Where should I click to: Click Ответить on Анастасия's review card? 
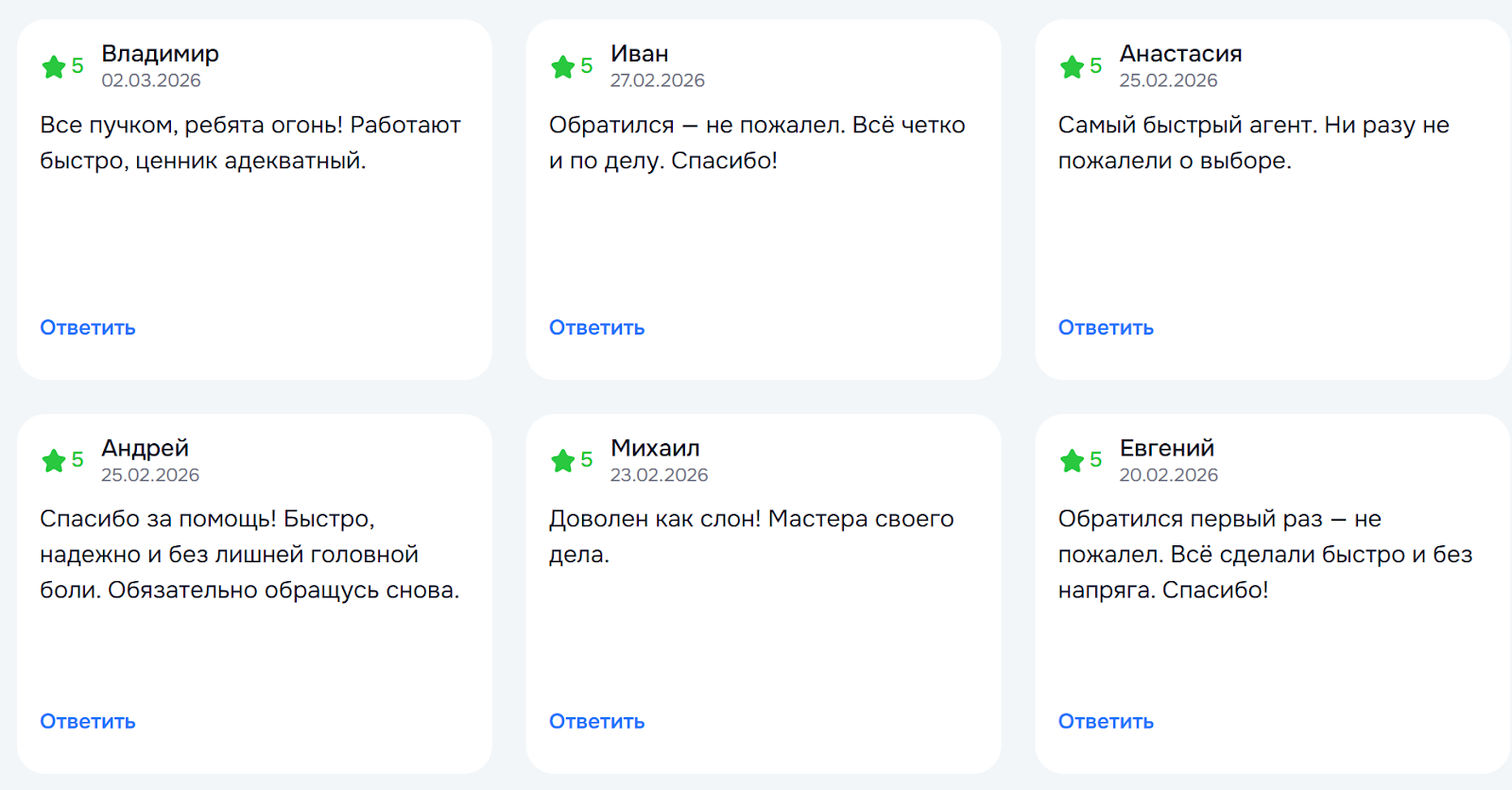1105,327
